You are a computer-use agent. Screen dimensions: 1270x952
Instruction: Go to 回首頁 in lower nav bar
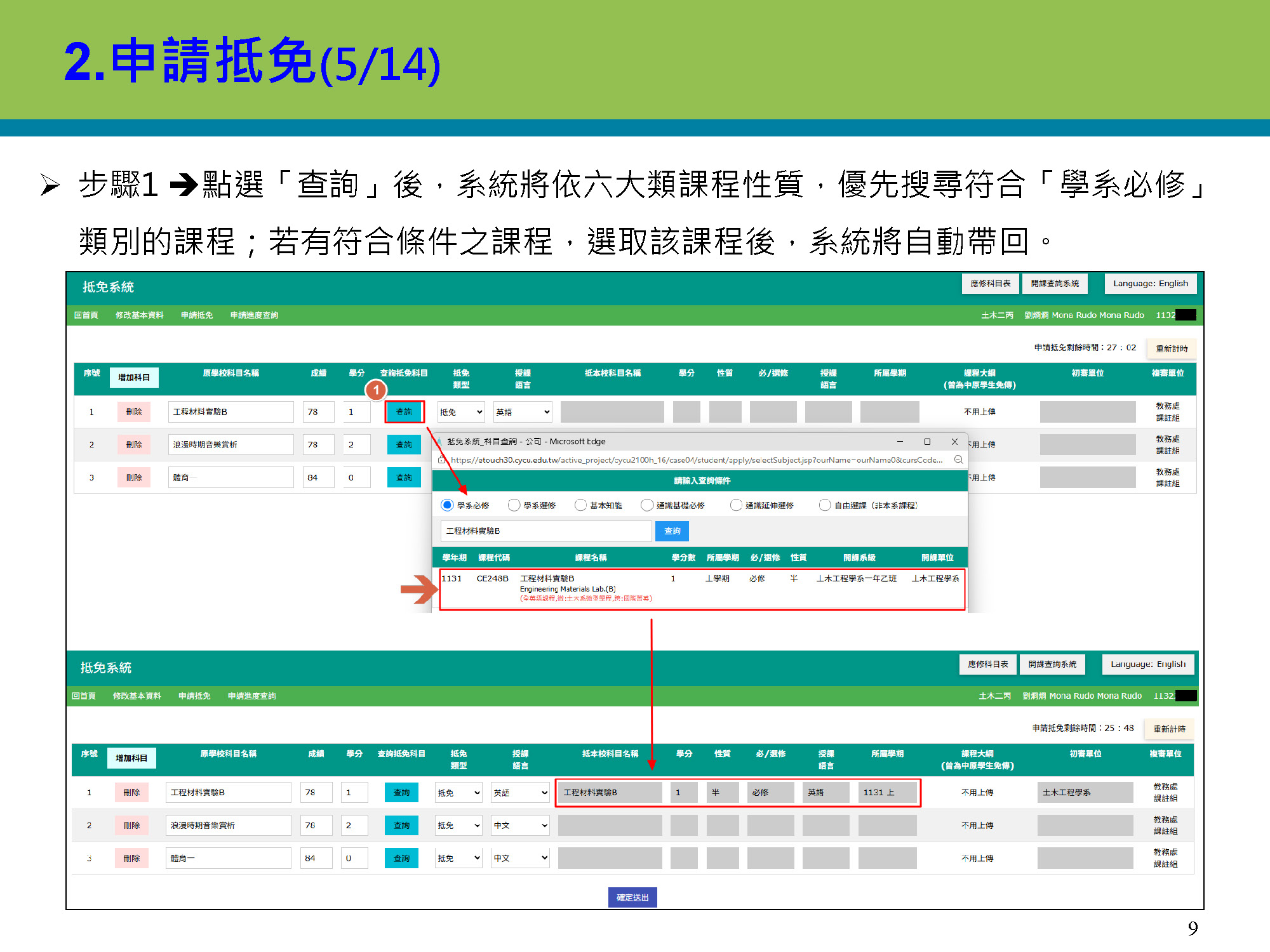[83, 696]
